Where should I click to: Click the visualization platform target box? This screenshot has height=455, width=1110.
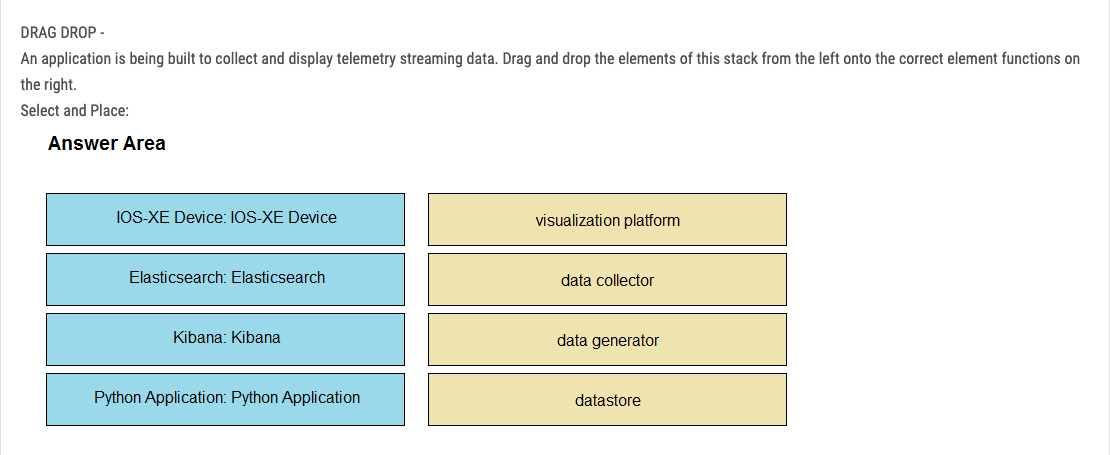607,219
